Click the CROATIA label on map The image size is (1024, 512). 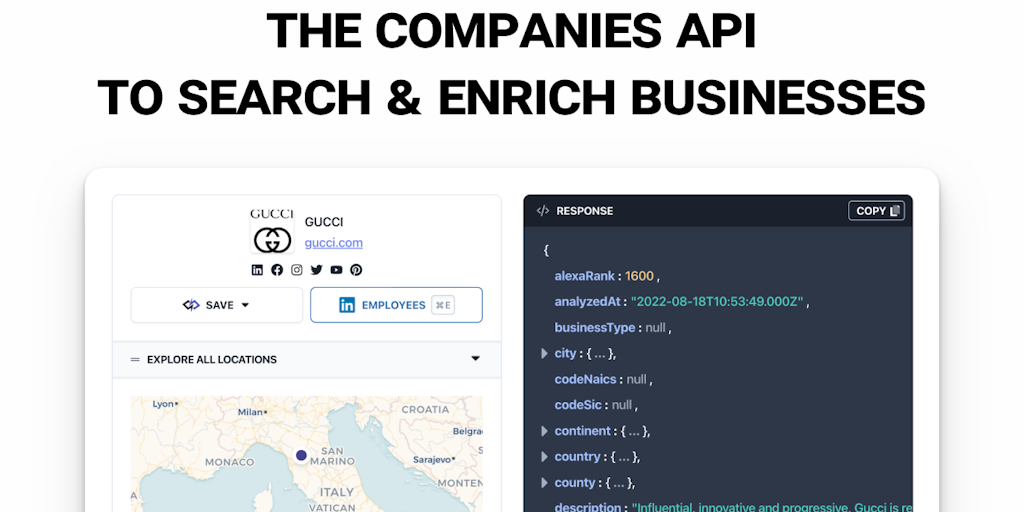(x=425, y=410)
